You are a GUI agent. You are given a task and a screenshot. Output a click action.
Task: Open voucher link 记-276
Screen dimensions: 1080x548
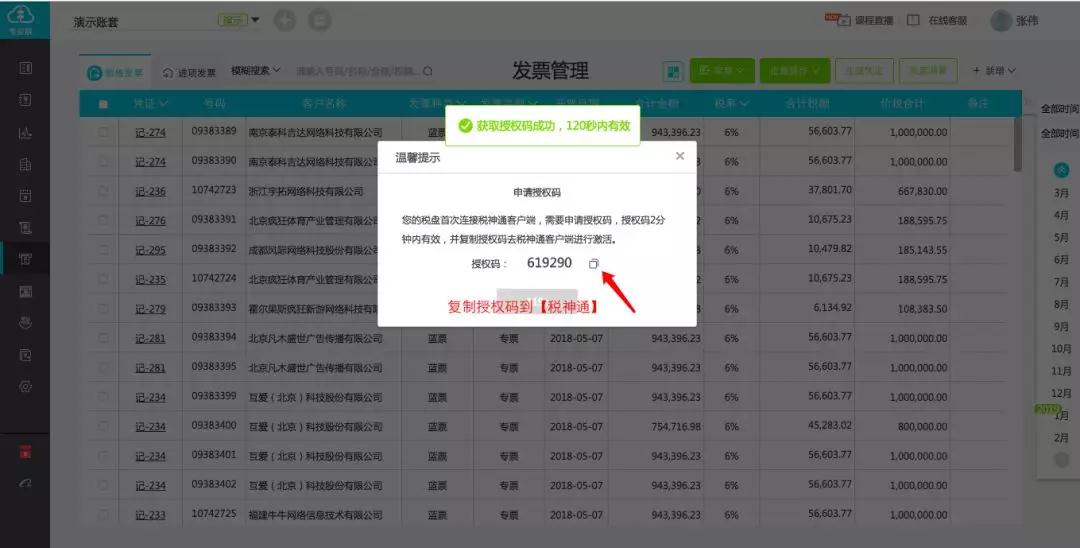pyautogui.click(x=150, y=220)
